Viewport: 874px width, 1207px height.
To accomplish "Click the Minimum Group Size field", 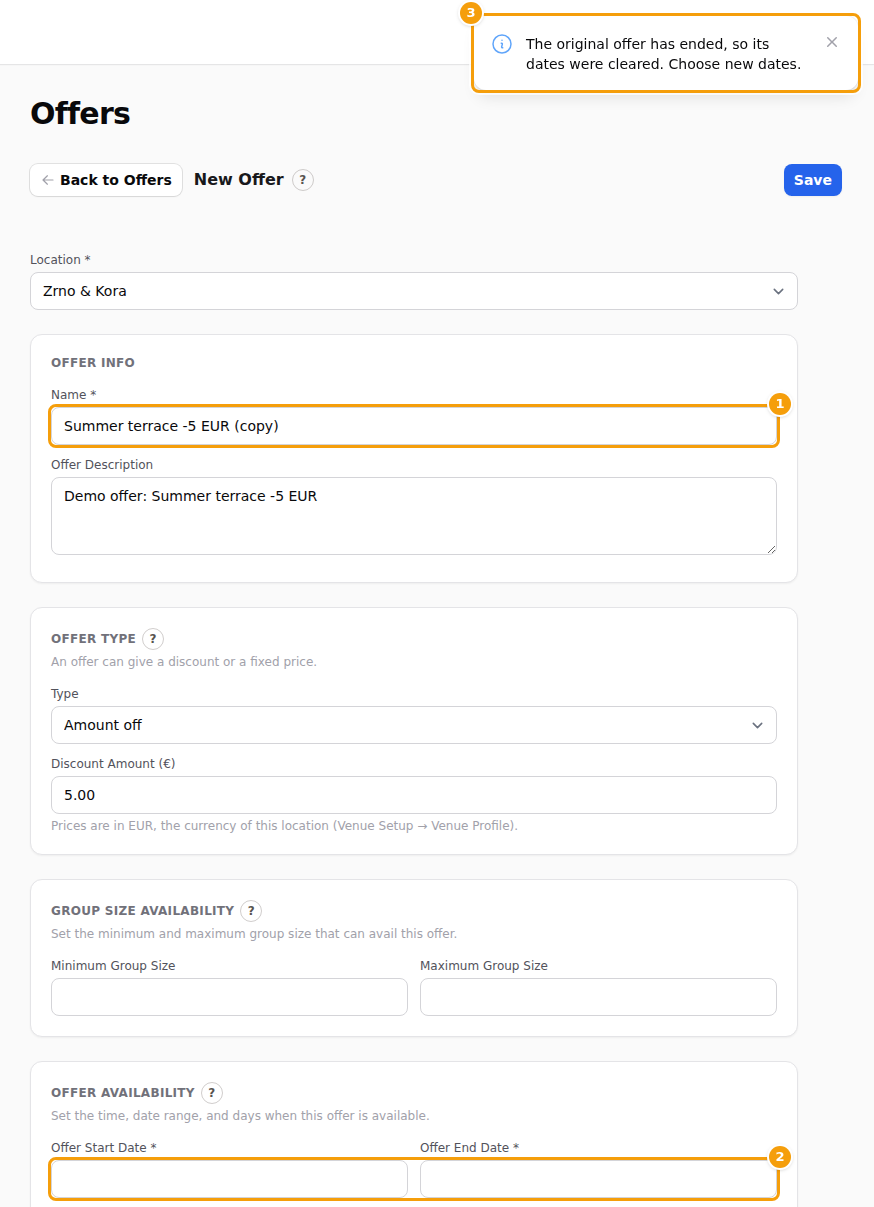I will 229,997.
